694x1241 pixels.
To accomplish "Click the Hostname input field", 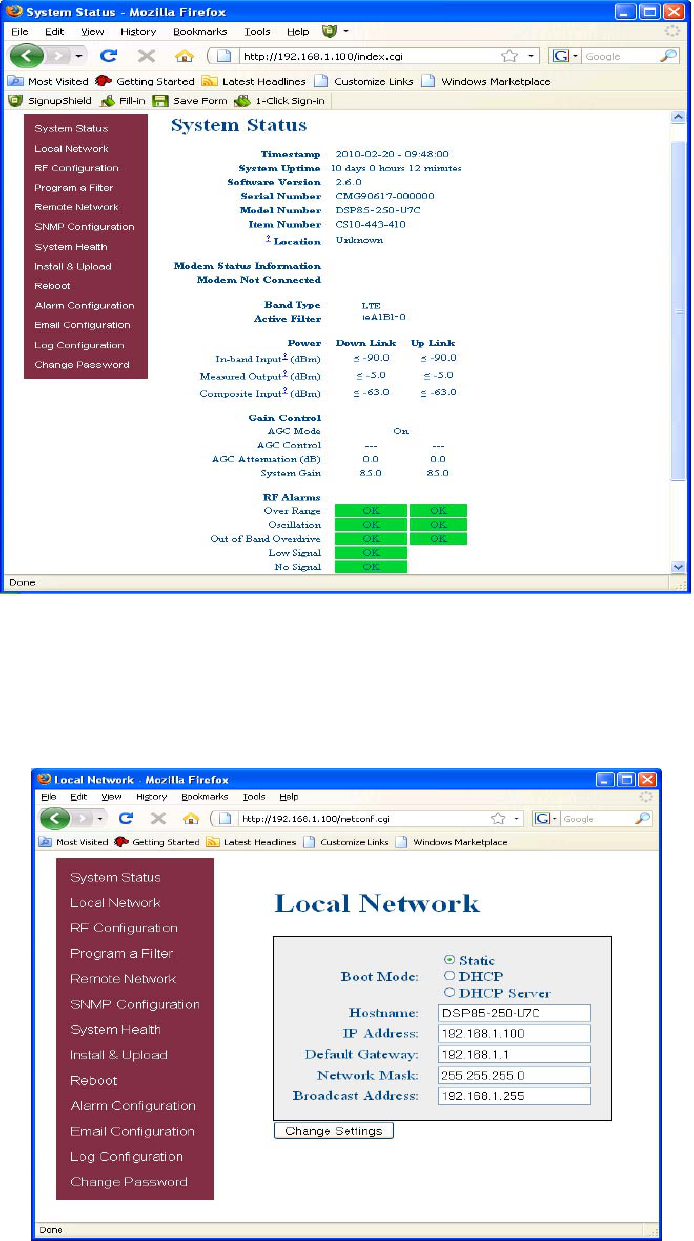I will pyautogui.click(x=514, y=1013).
